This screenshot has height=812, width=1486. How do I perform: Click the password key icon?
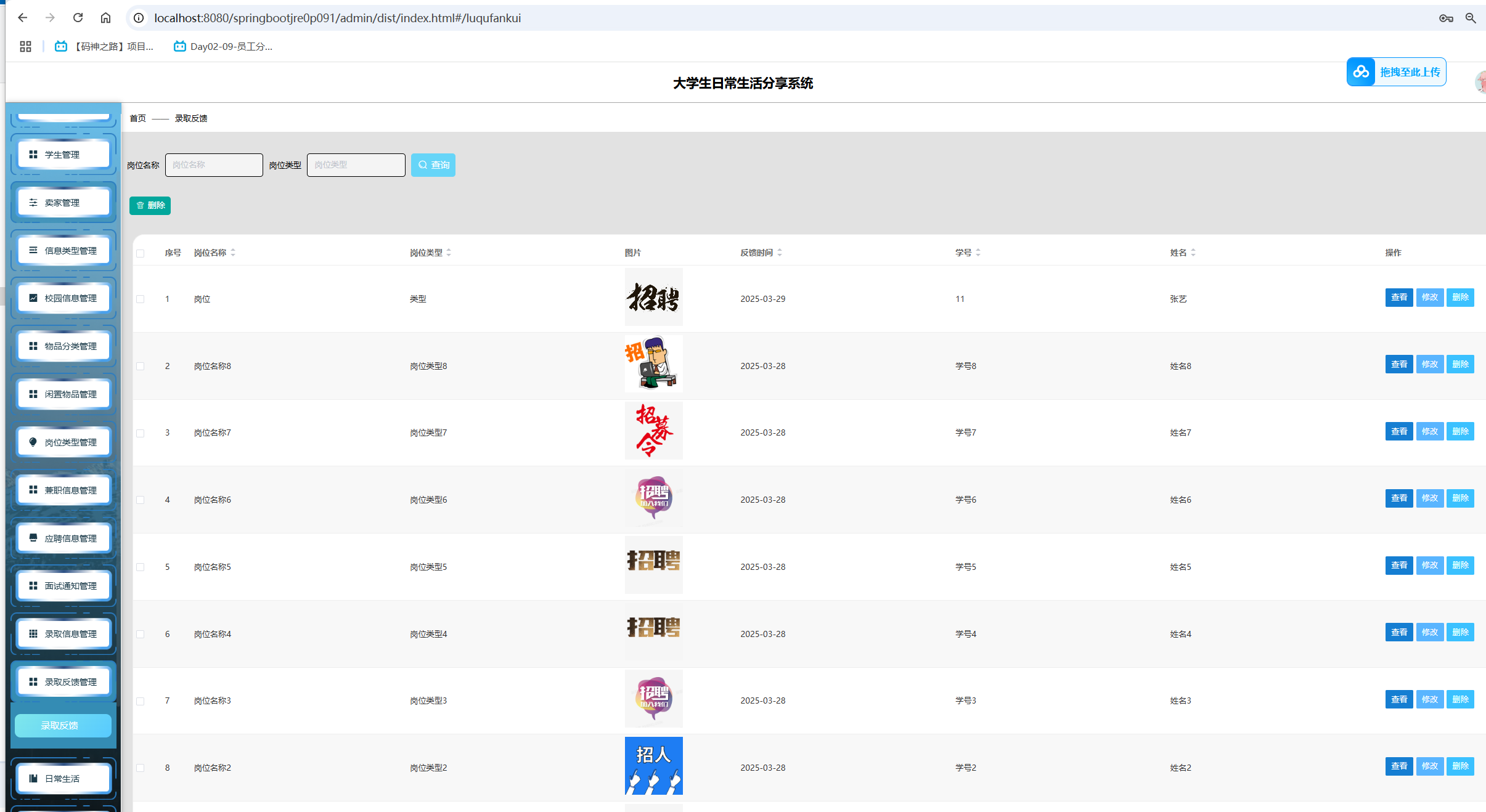[1446, 18]
